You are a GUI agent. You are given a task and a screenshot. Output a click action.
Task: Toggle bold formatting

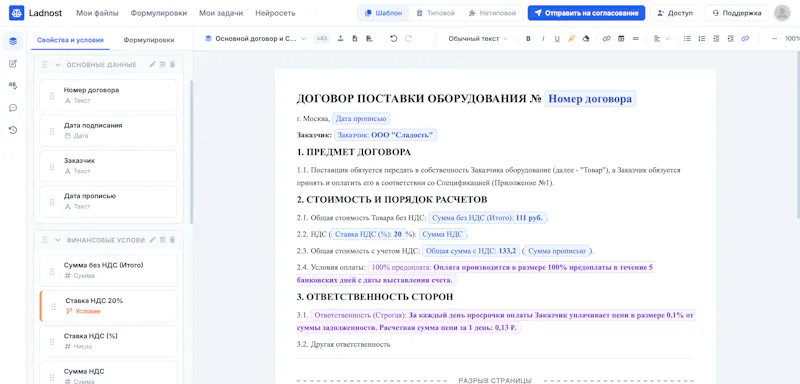coord(528,38)
